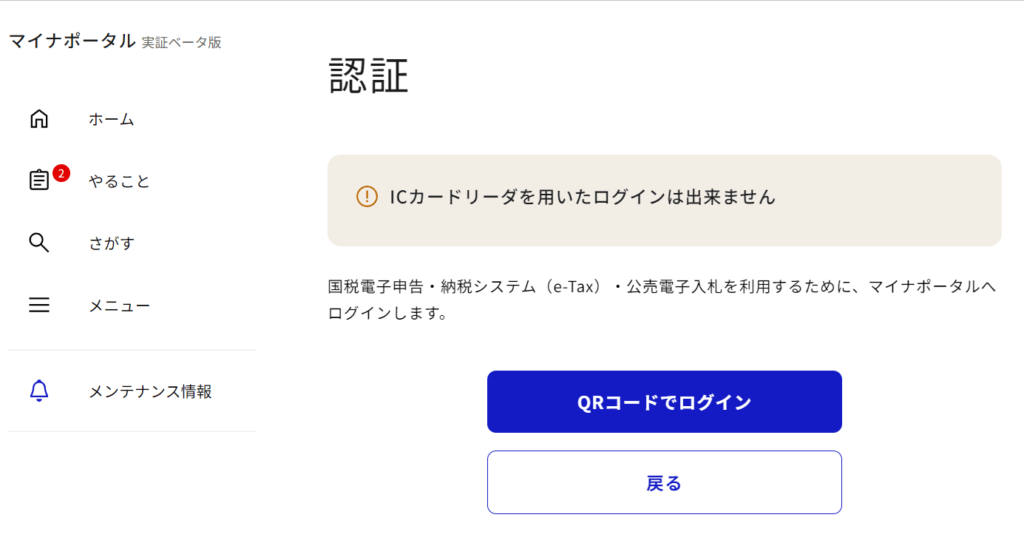Screen dimensions: 1024x543
Task: Open the やること clipboard icon
Action: coord(39,181)
